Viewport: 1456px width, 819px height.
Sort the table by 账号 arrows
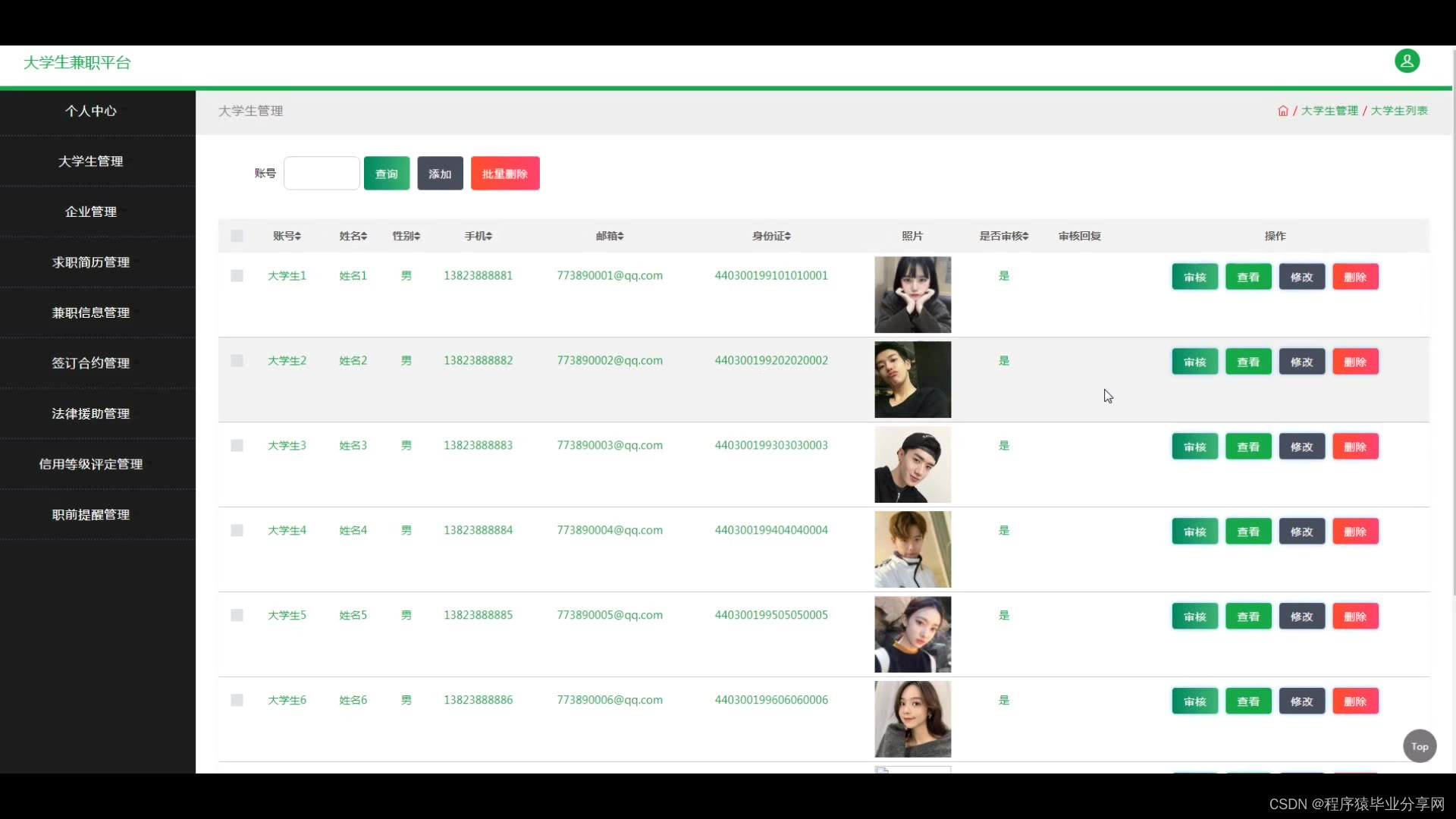point(298,237)
